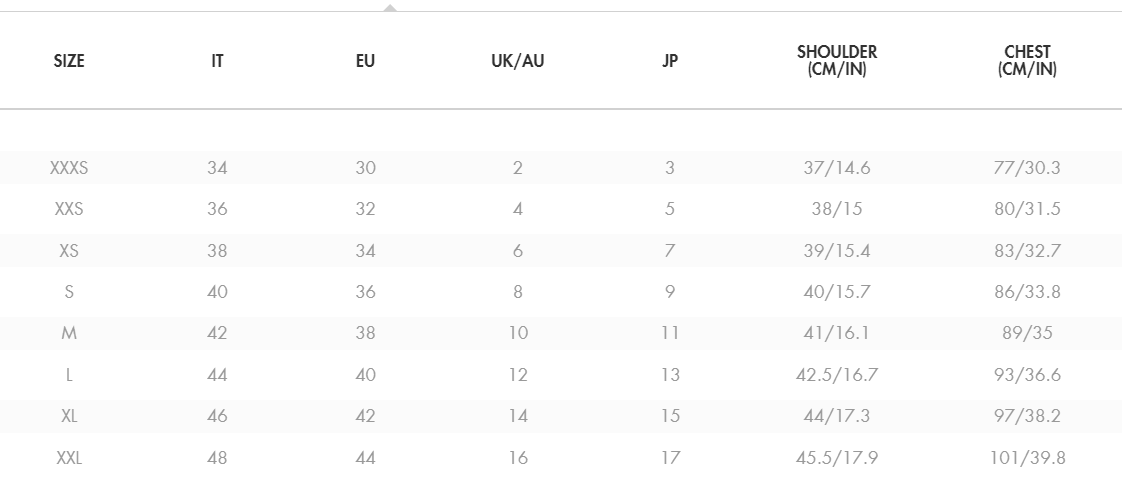The width and height of the screenshot is (1122, 493).
Task: Select the XXXS size row label
Action: click(x=69, y=168)
